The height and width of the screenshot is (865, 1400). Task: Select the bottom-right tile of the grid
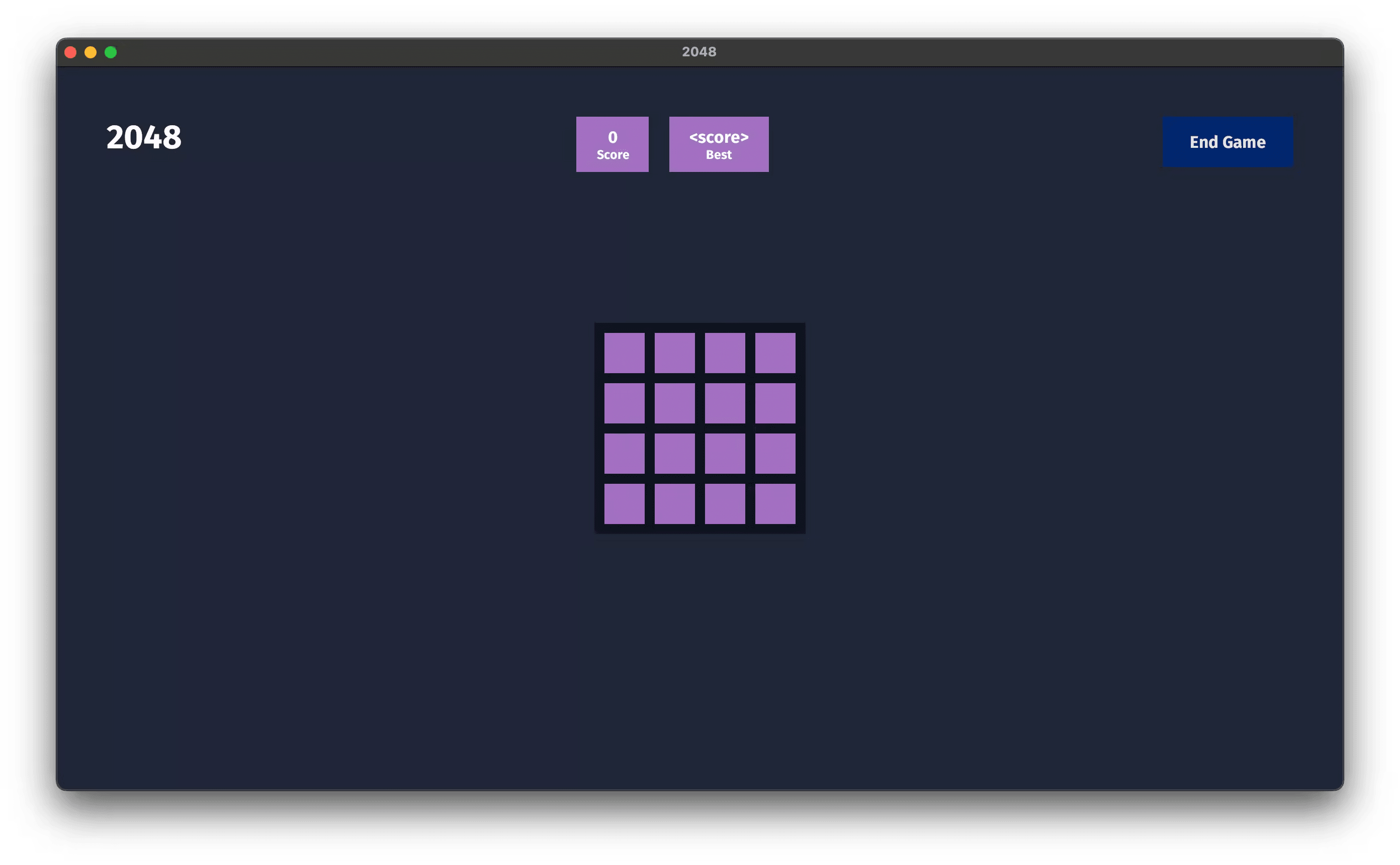(775, 503)
